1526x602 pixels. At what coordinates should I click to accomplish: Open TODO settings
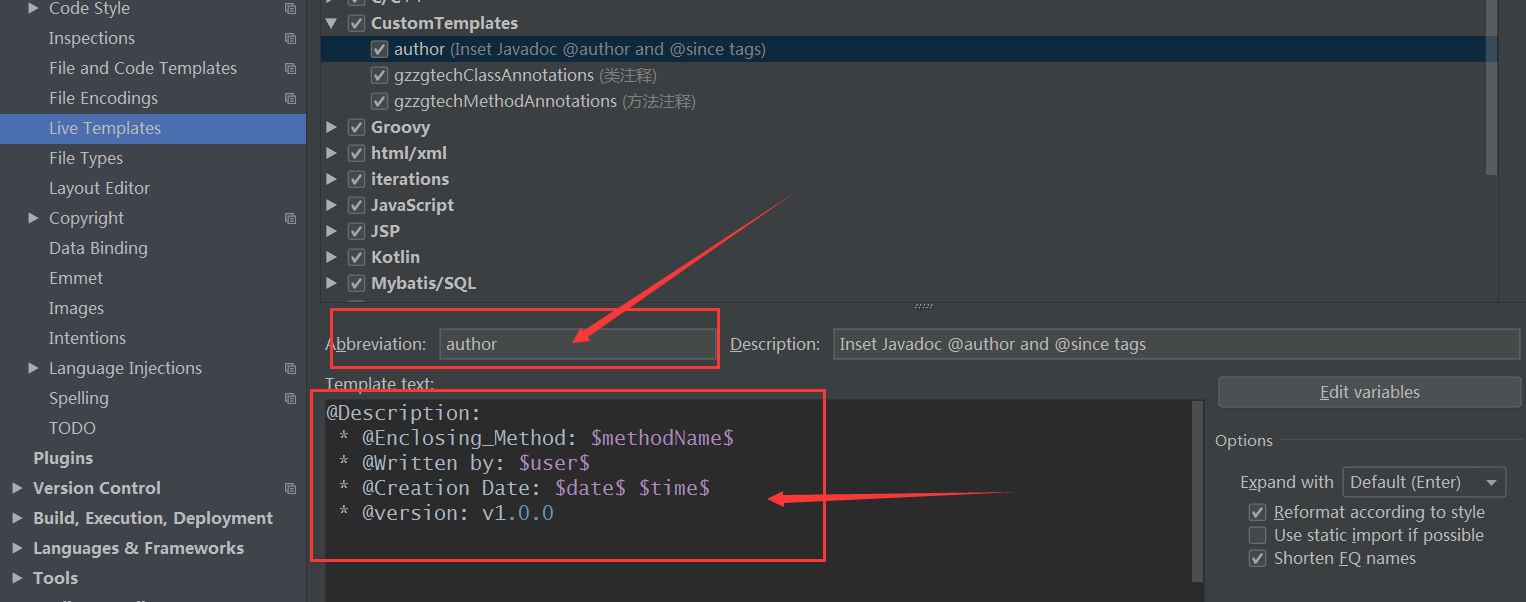click(x=72, y=428)
